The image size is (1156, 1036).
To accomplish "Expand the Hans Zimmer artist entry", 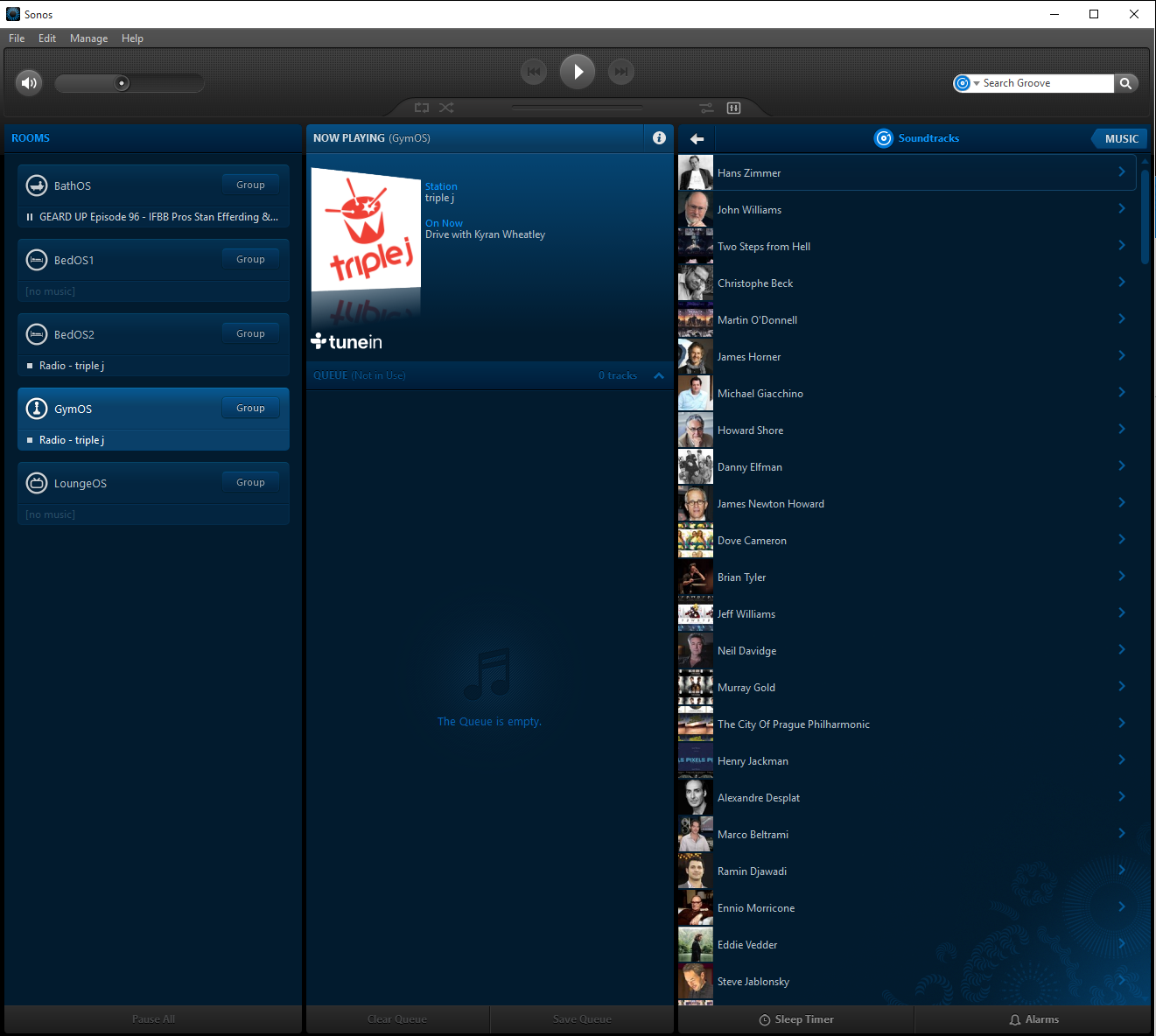I will [1121, 172].
